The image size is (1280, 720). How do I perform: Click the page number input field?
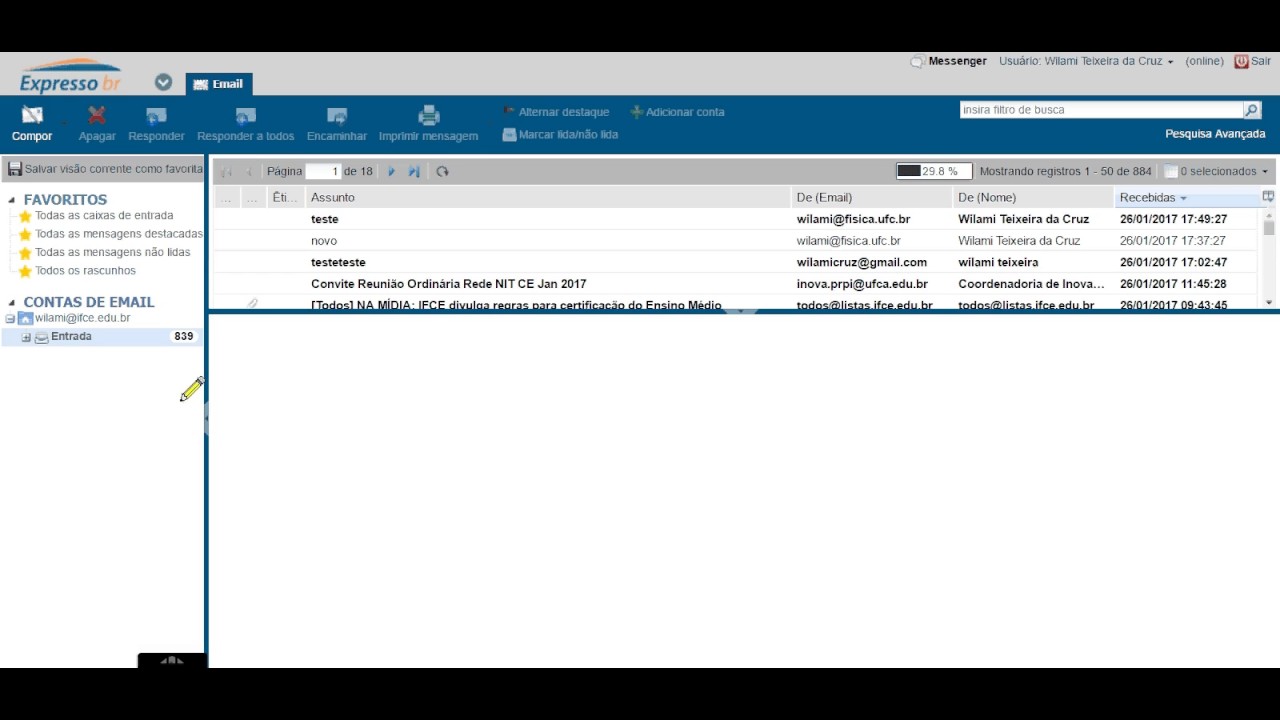tap(323, 171)
